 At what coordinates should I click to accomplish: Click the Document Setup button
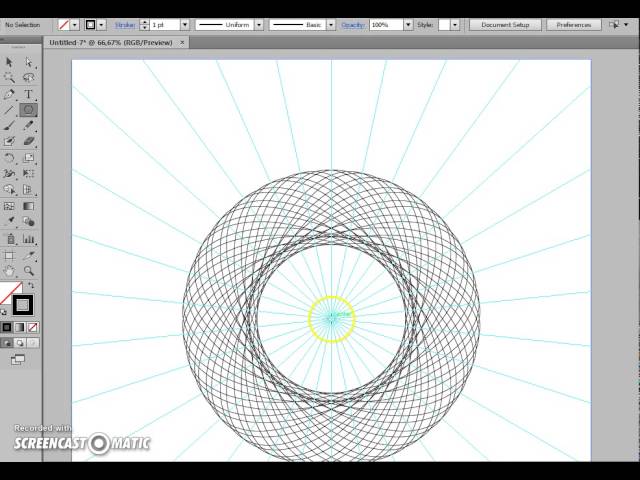(505, 25)
